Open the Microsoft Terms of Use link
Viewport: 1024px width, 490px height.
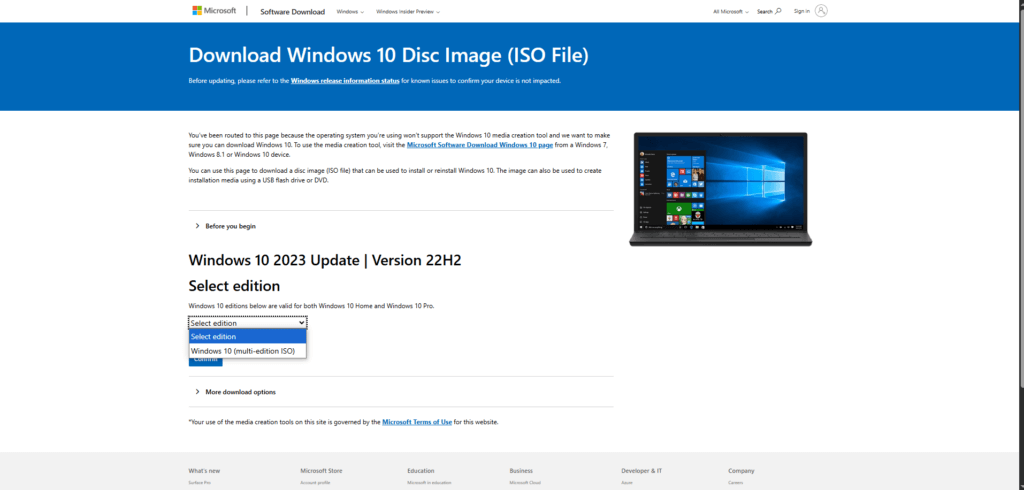pyautogui.click(x=417, y=422)
